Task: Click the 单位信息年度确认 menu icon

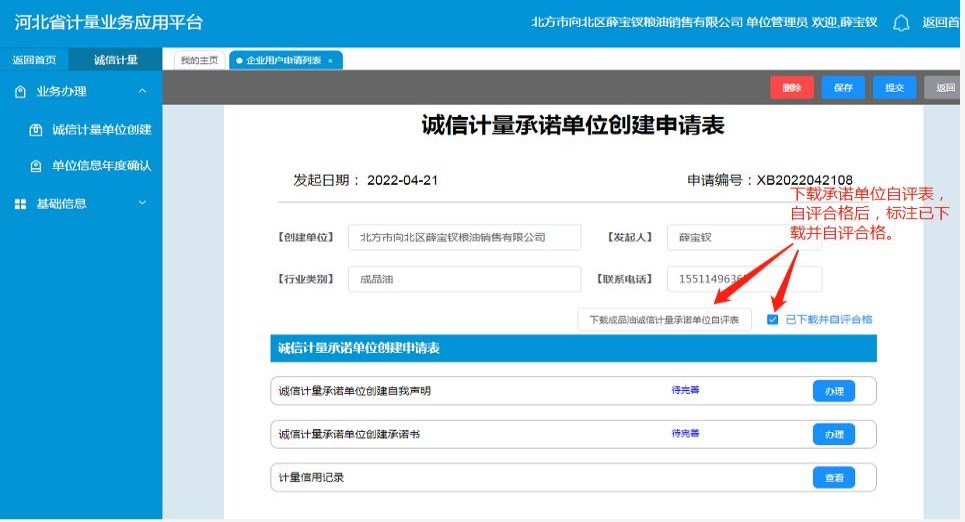Action: (36, 166)
